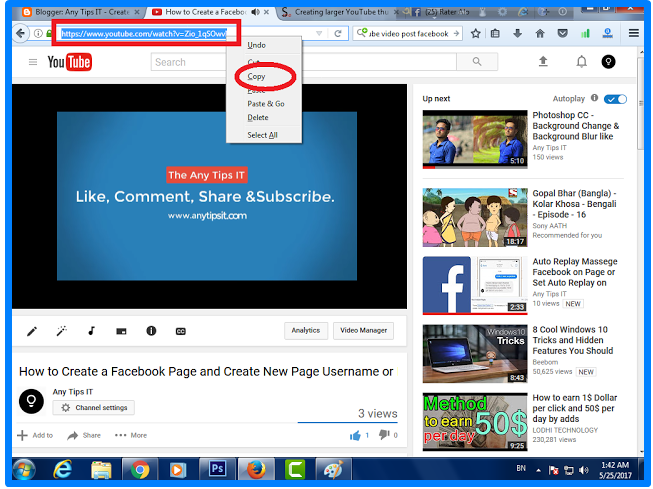Open the Audio music note icon
653x489 pixels.
click(92, 331)
